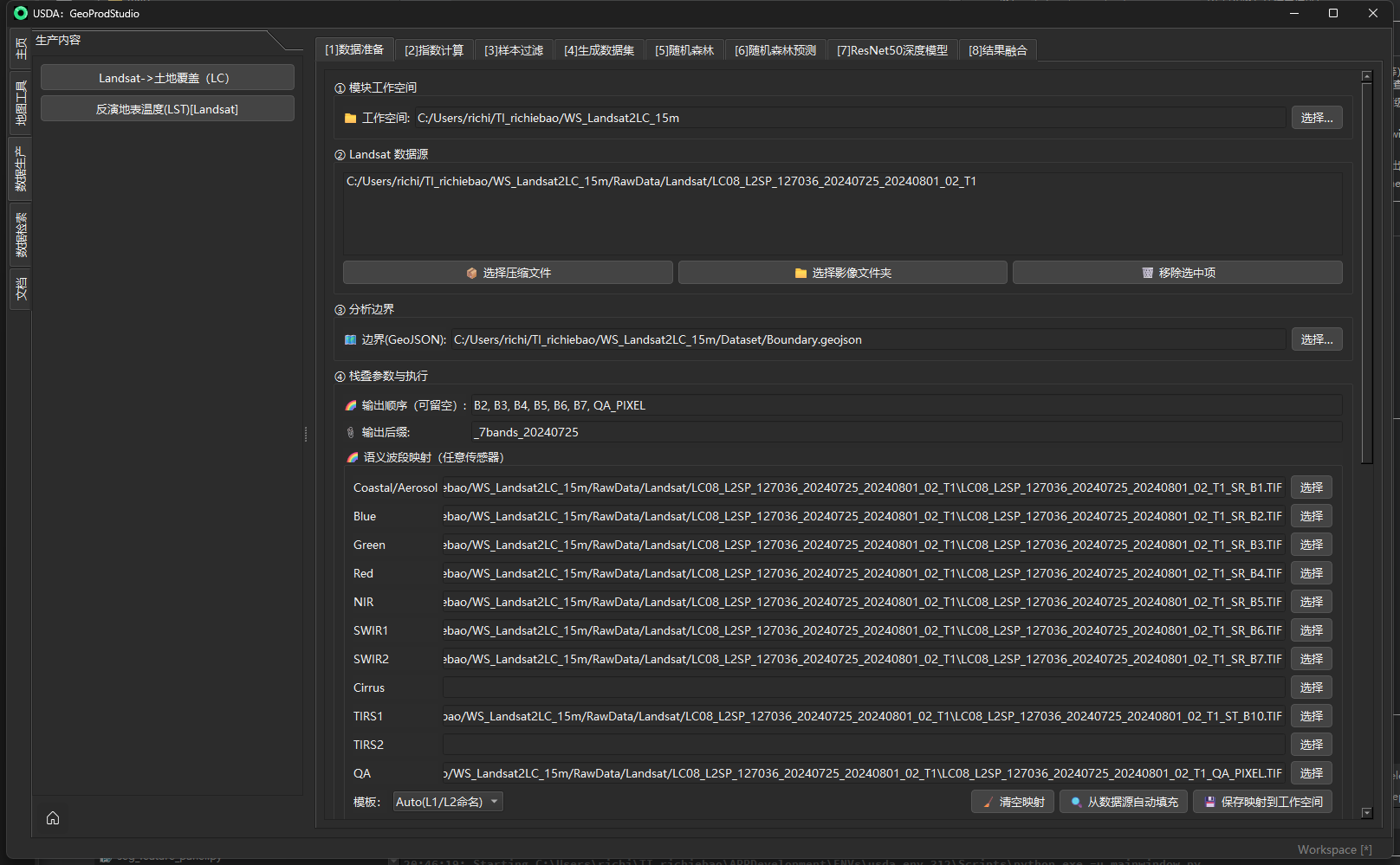Screen dimensions: 1400x865
Task: Click 选择 button for the Cirrus band
Action: click(1311, 687)
